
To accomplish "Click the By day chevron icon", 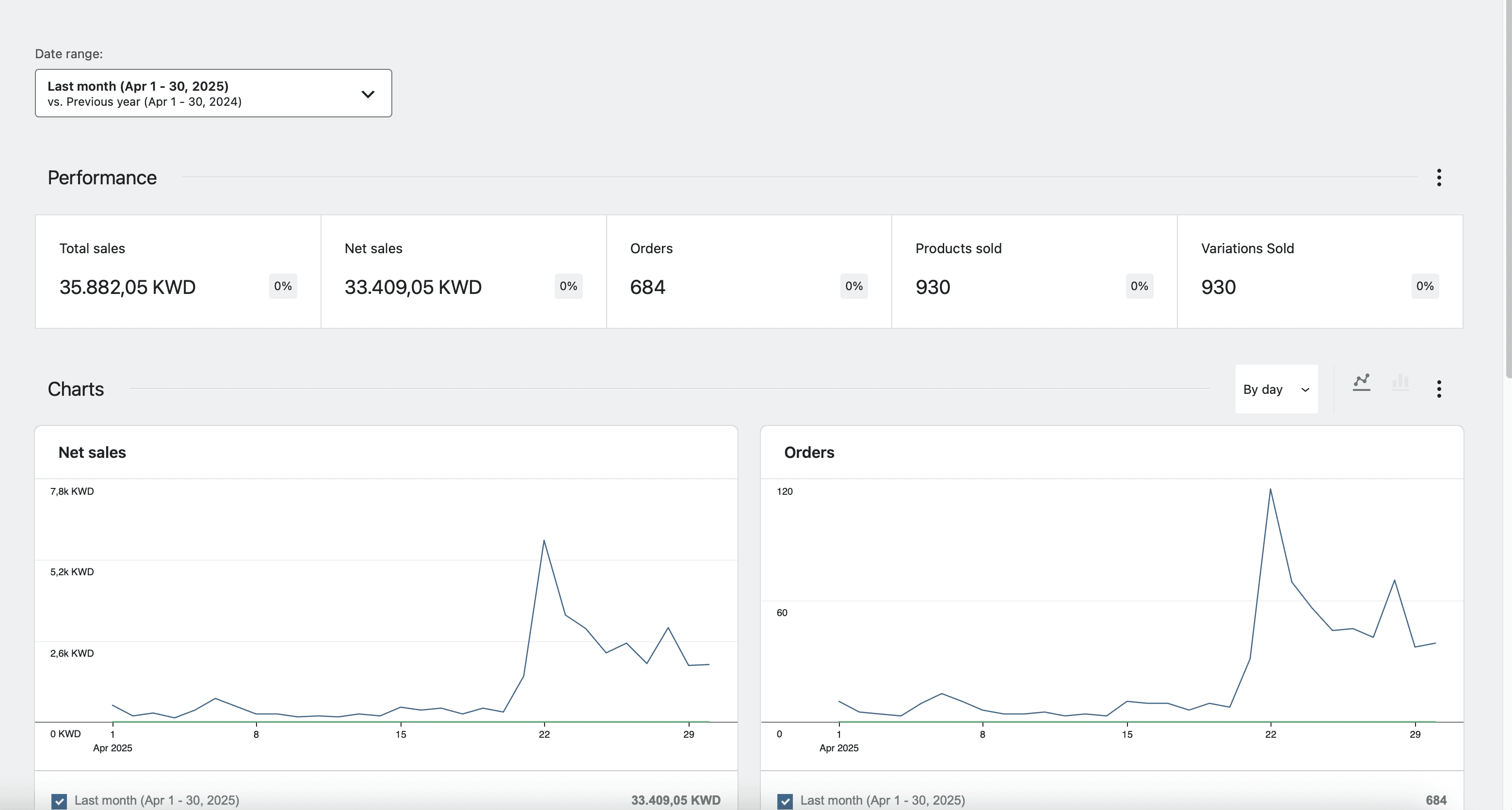I will 1305,390.
